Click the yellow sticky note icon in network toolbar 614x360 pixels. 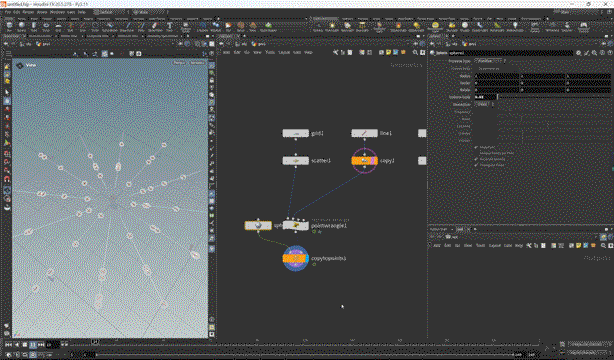[388, 52]
